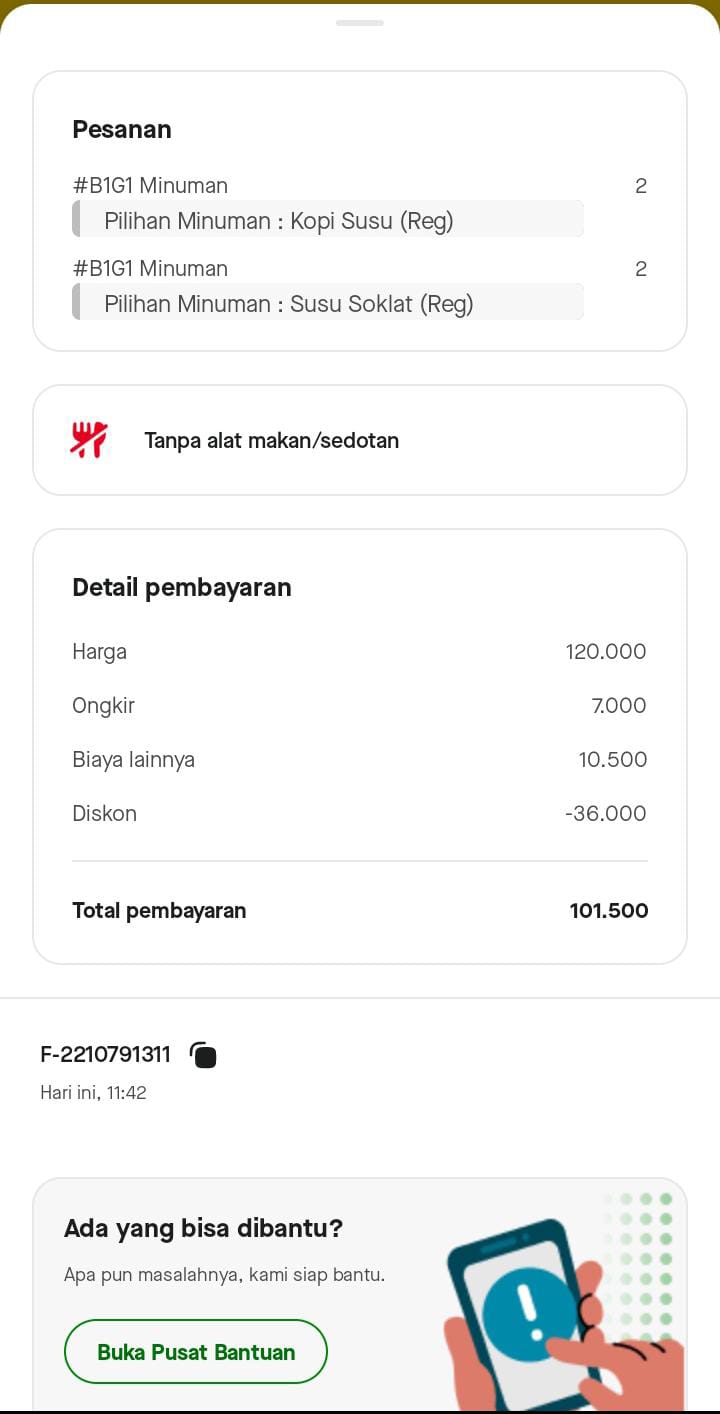
Task: Tap the no-cutlery fork and spoon icon
Action: [x=89, y=440]
